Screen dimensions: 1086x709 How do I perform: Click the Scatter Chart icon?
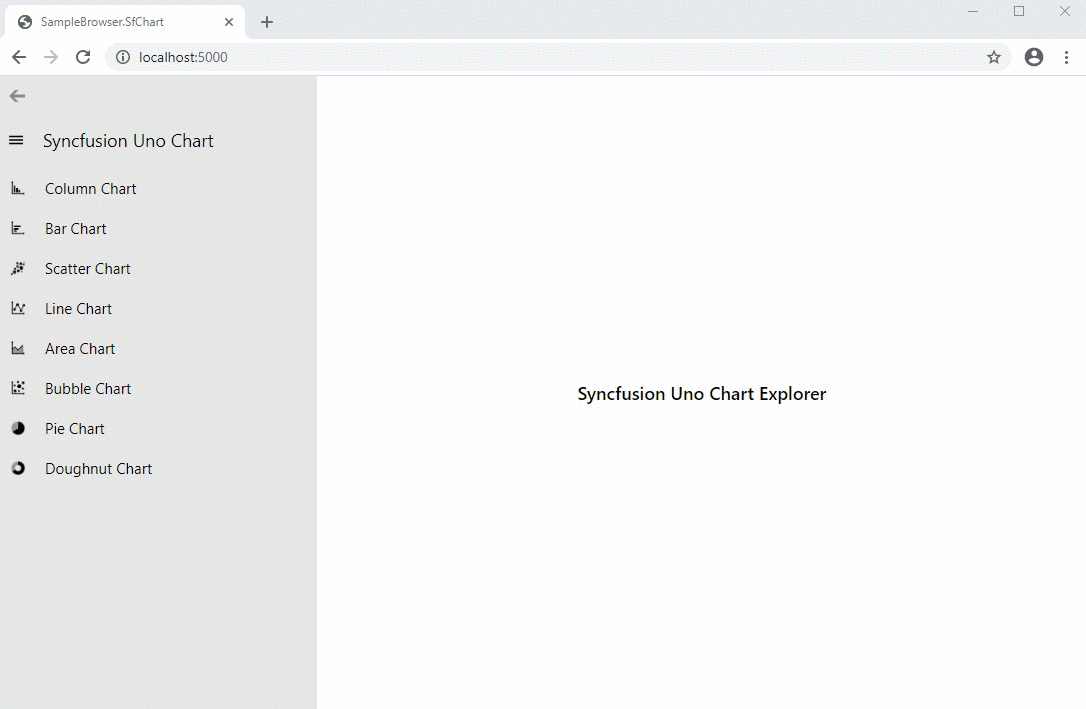(18, 268)
